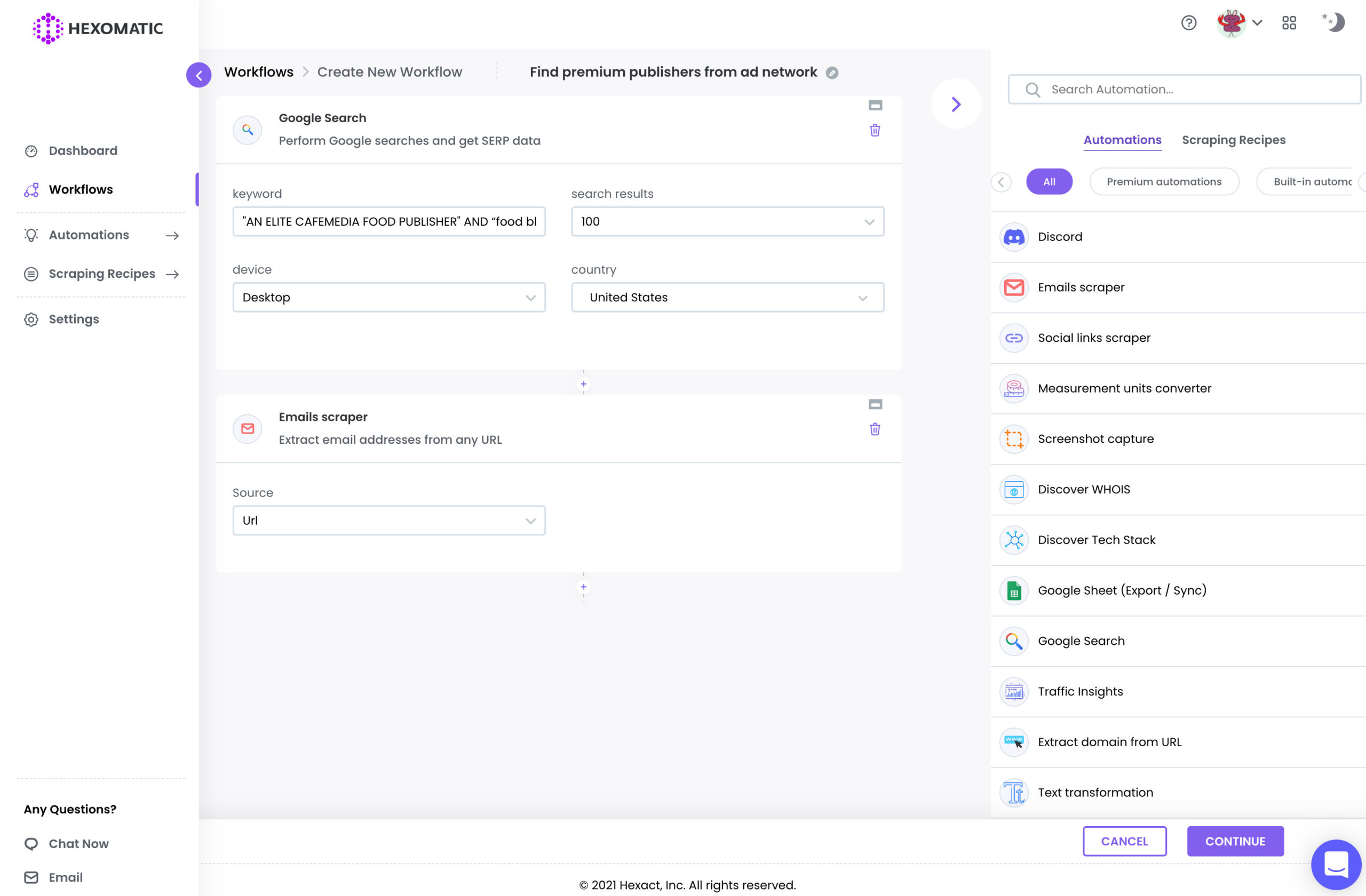Click the CONTINUE button

(x=1235, y=841)
